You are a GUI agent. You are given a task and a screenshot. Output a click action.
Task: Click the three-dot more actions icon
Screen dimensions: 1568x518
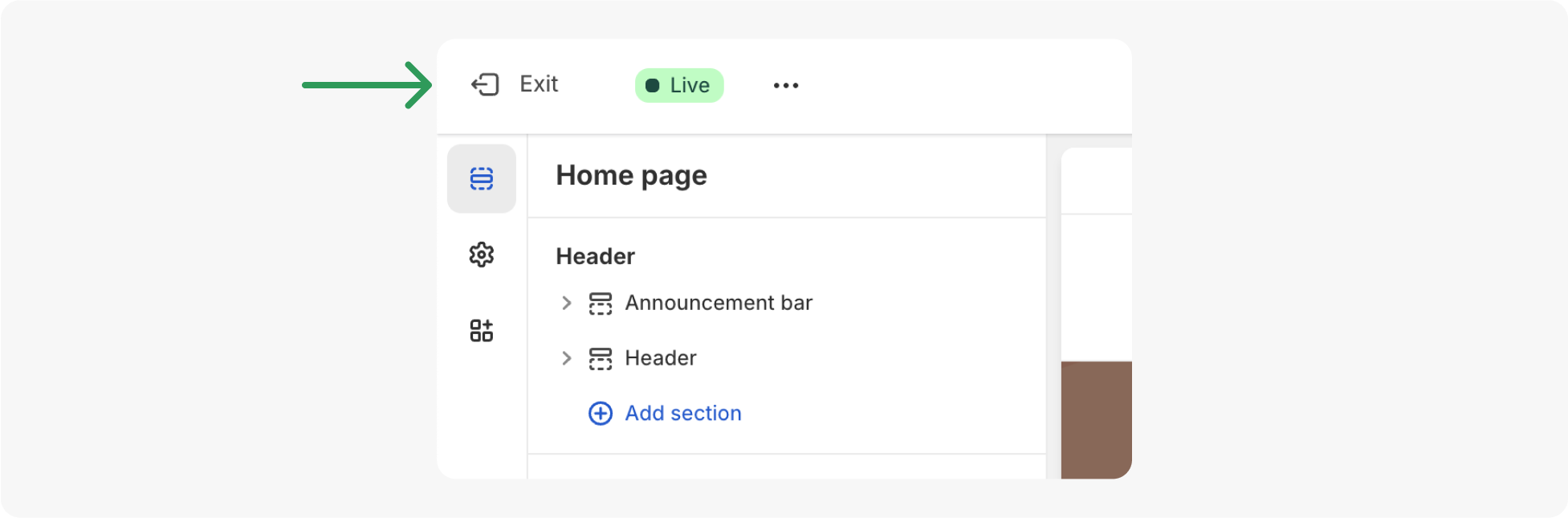point(786,85)
